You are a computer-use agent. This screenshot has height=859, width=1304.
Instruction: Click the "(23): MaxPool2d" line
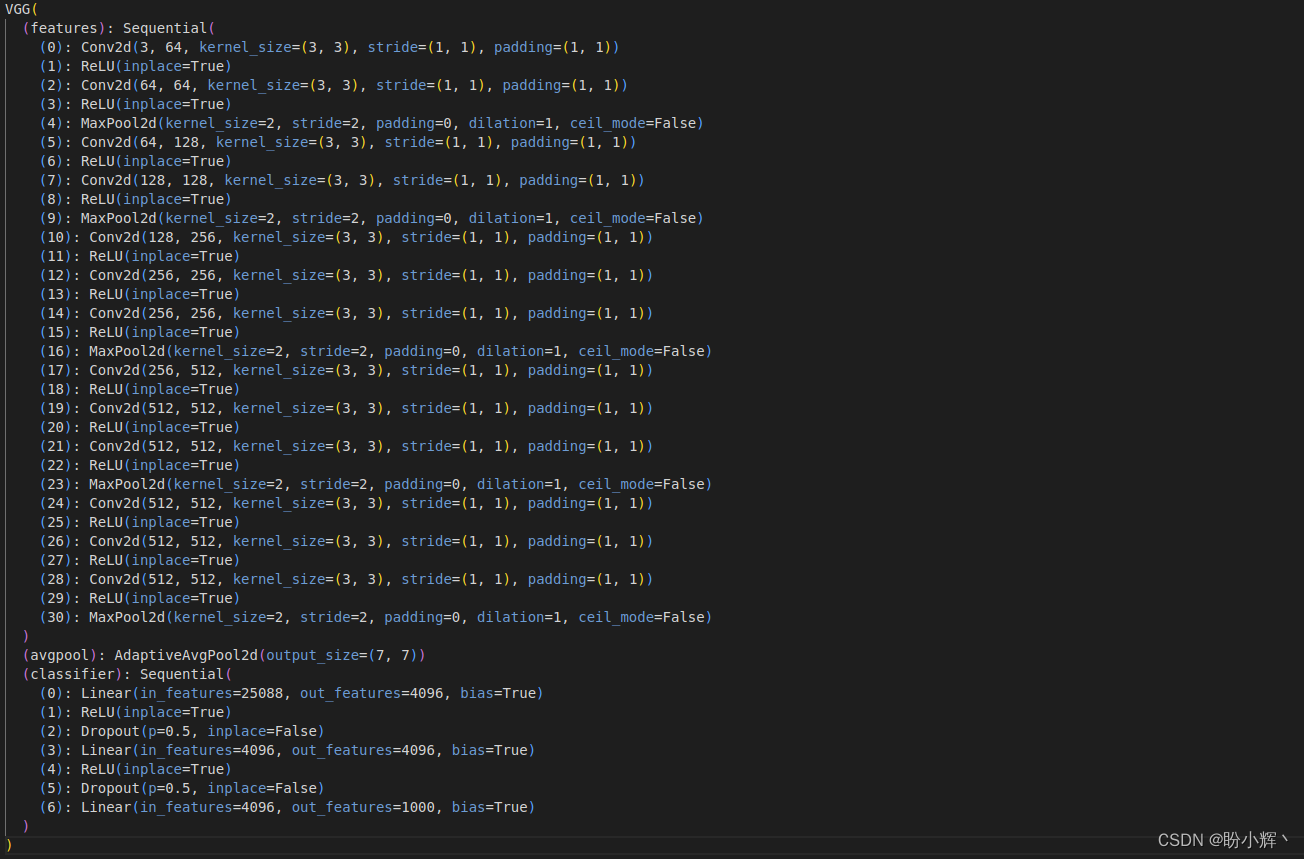coord(376,484)
